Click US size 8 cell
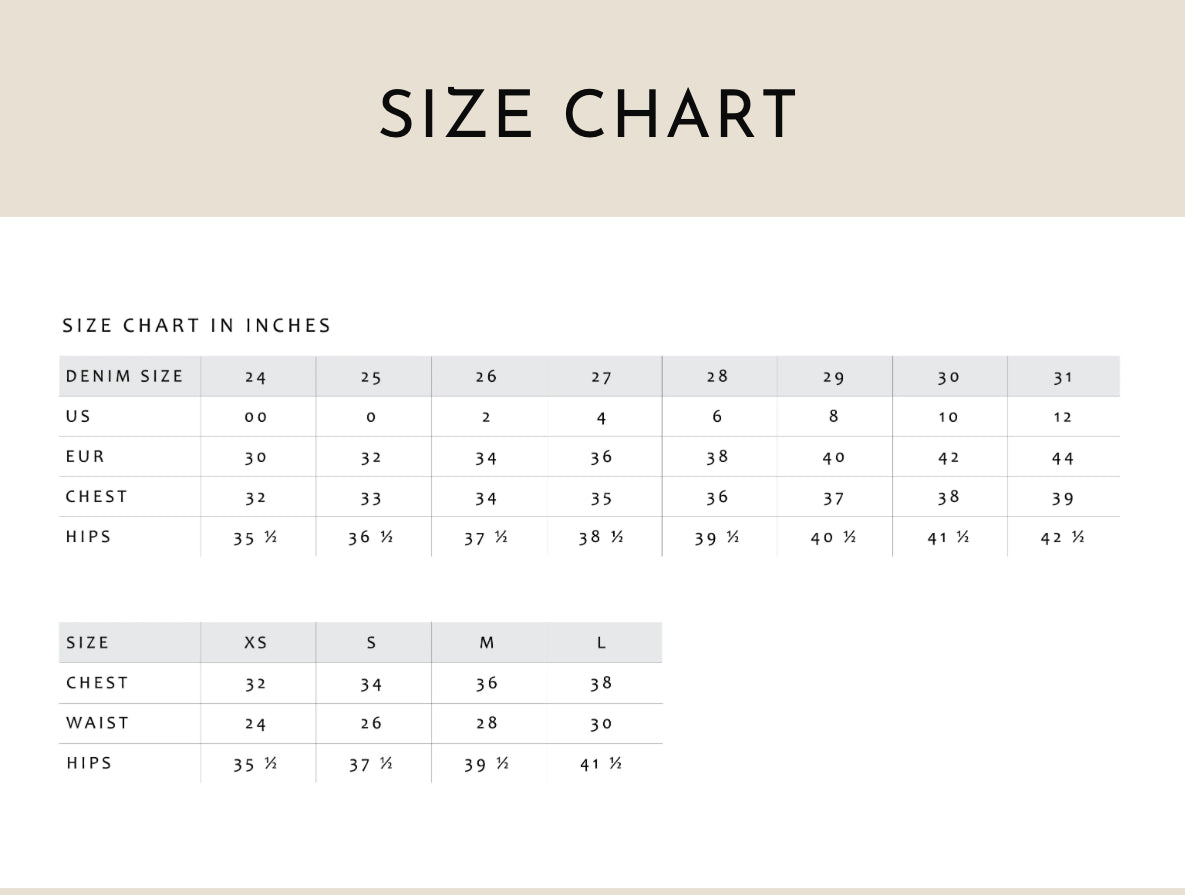The width and height of the screenshot is (1185, 895). [834, 417]
